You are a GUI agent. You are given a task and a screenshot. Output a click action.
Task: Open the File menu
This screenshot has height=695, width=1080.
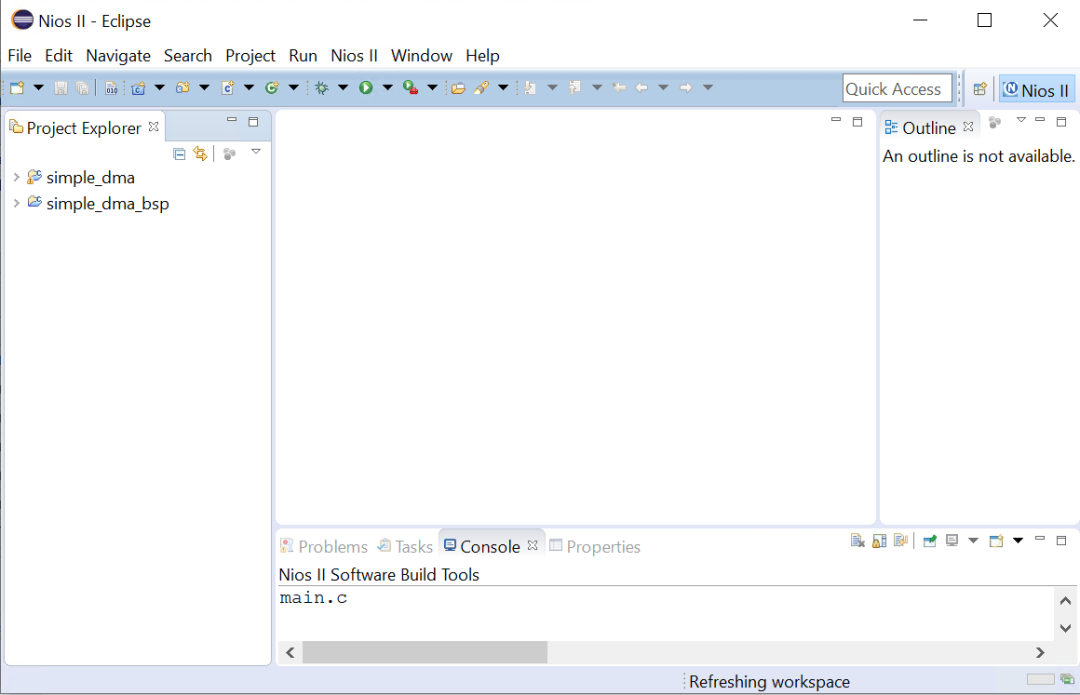(x=19, y=56)
